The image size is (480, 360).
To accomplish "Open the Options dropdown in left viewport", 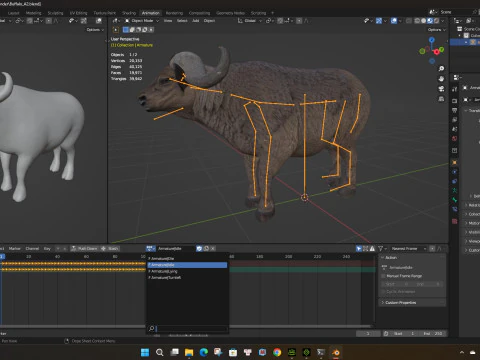I will pos(95,30).
